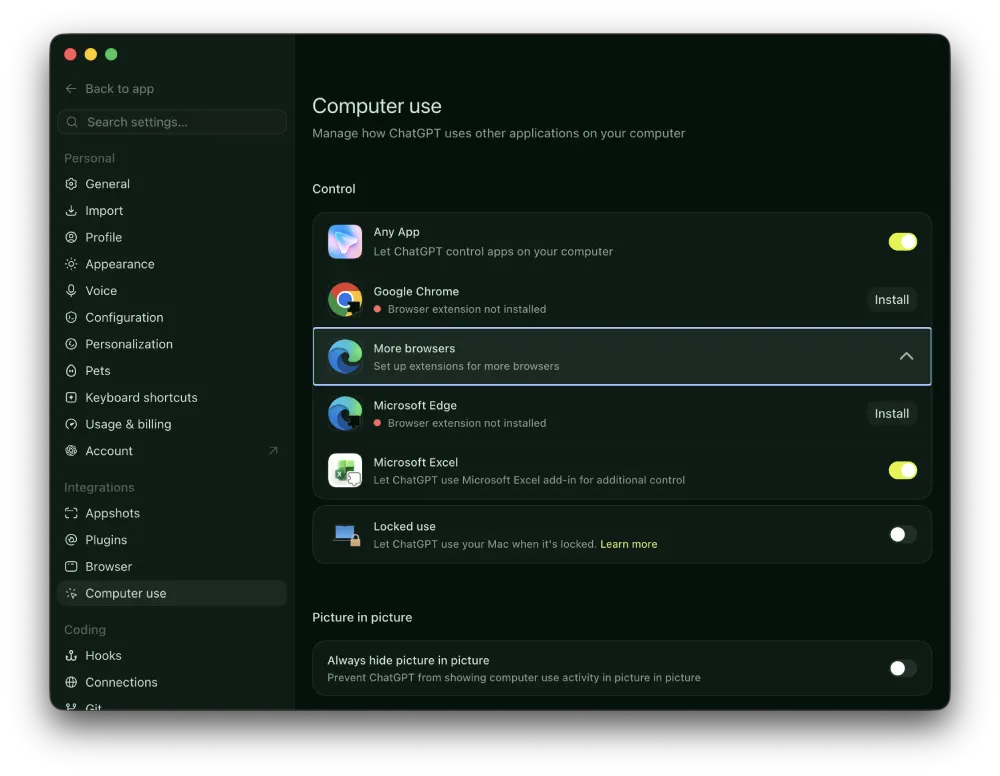Click the Edge icon in More browsers row
Viewport: 1000px width, 776px height.
click(345, 356)
